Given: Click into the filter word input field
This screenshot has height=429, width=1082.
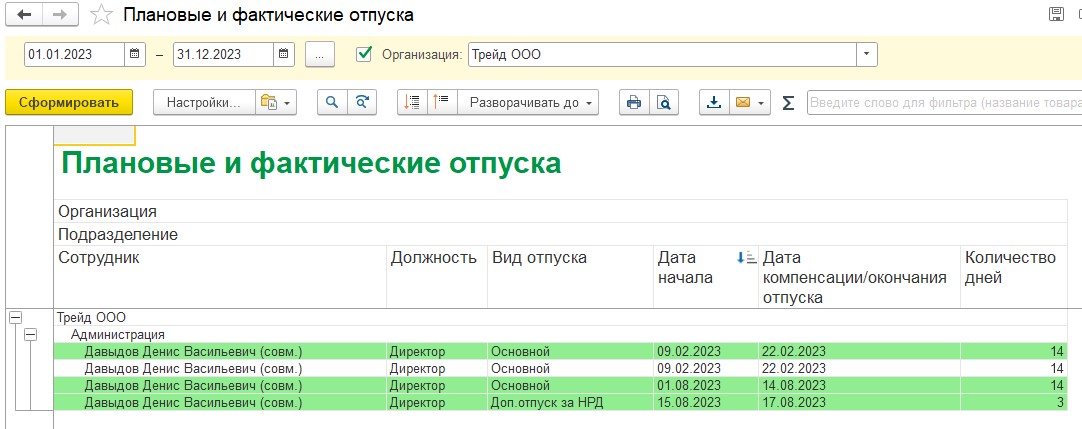Looking at the screenshot, I should click(x=944, y=103).
